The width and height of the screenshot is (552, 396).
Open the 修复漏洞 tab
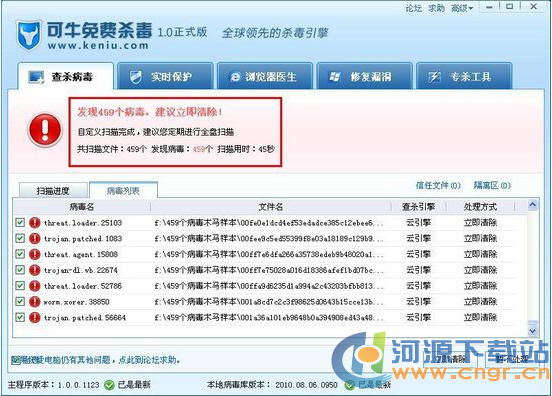(364, 76)
